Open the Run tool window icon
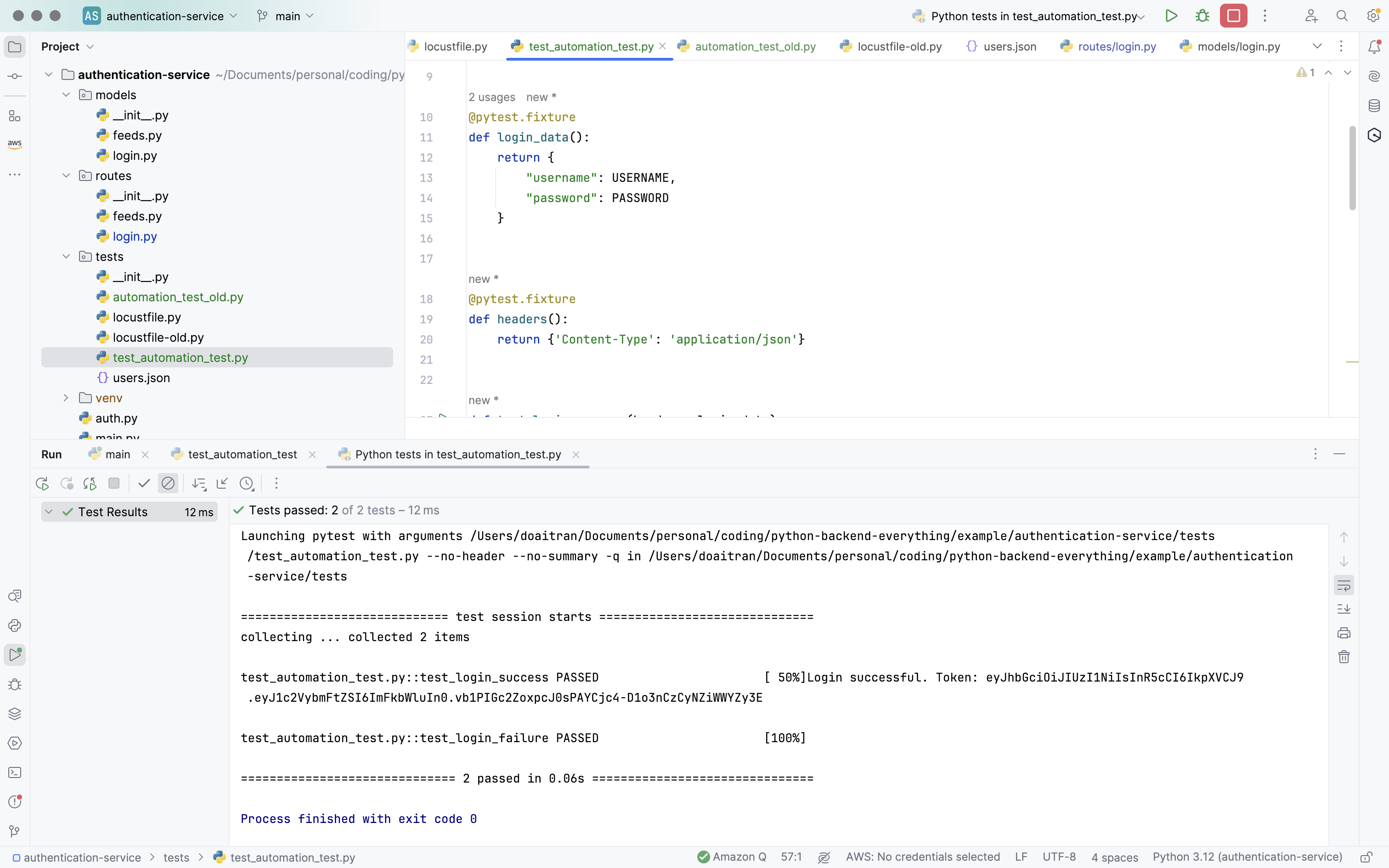The image size is (1389, 868). pos(15,654)
